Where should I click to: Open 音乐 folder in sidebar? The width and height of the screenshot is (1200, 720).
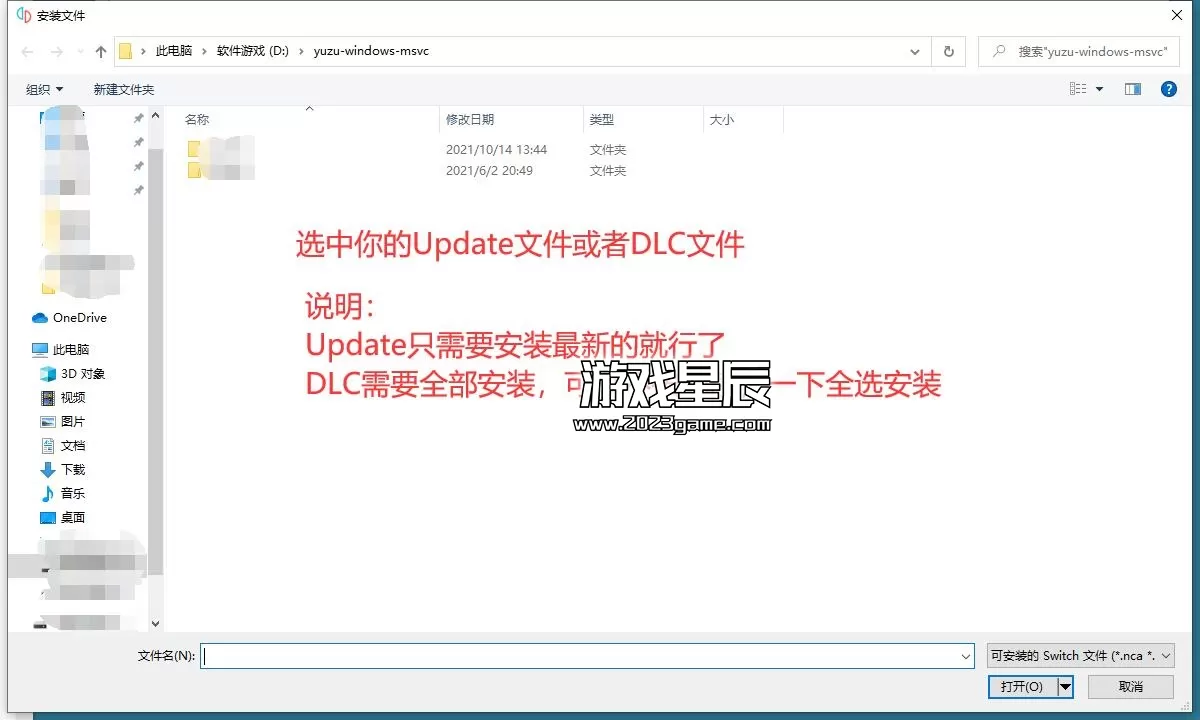[73, 494]
